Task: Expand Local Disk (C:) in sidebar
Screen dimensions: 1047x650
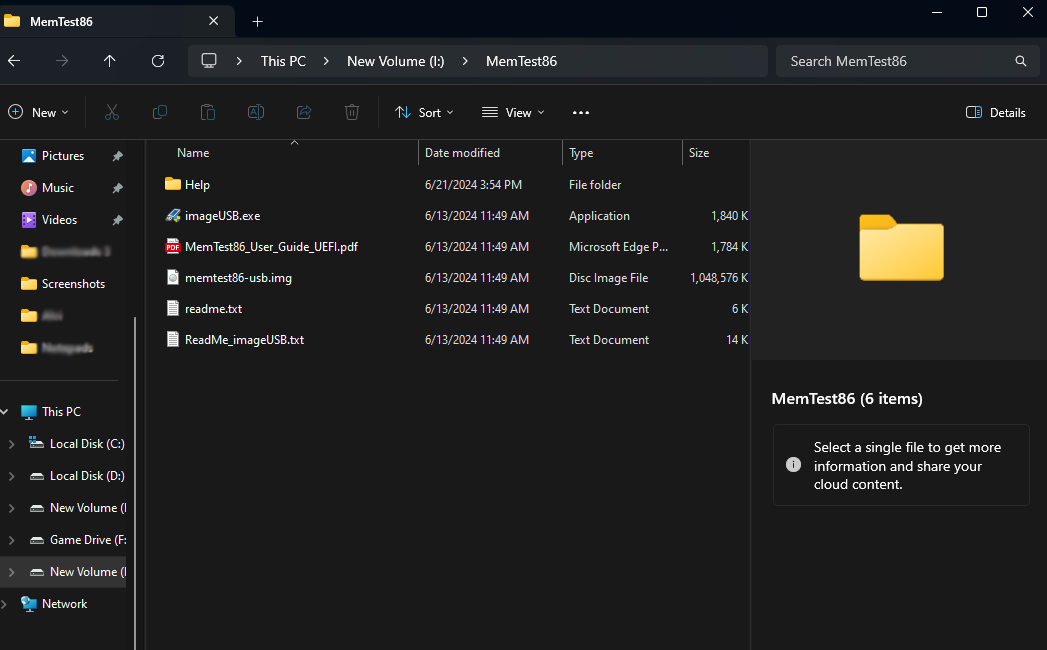Action: [x=11, y=444]
